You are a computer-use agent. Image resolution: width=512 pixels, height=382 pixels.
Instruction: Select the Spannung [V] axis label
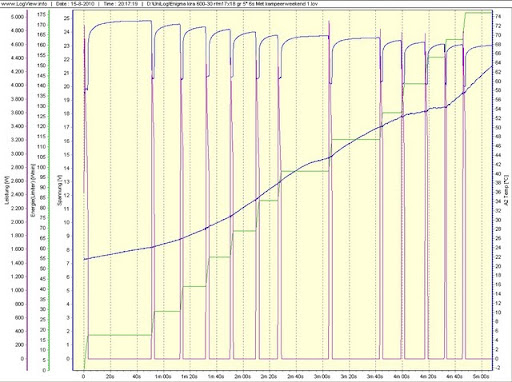[x=59, y=191]
